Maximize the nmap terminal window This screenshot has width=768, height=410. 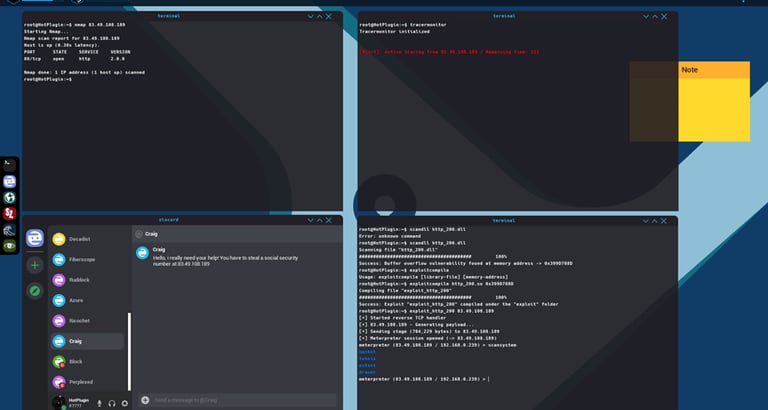click(x=319, y=16)
